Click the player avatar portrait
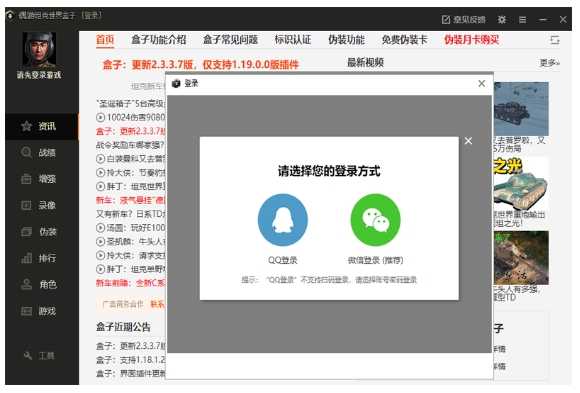This screenshot has height=393, width=580. point(39,49)
